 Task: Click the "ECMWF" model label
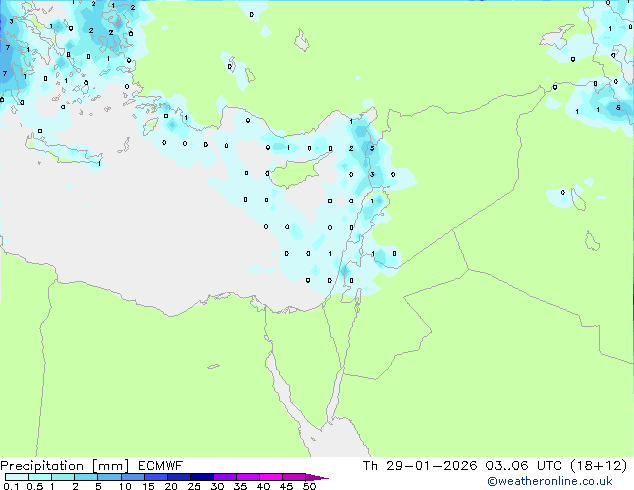coord(161,466)
